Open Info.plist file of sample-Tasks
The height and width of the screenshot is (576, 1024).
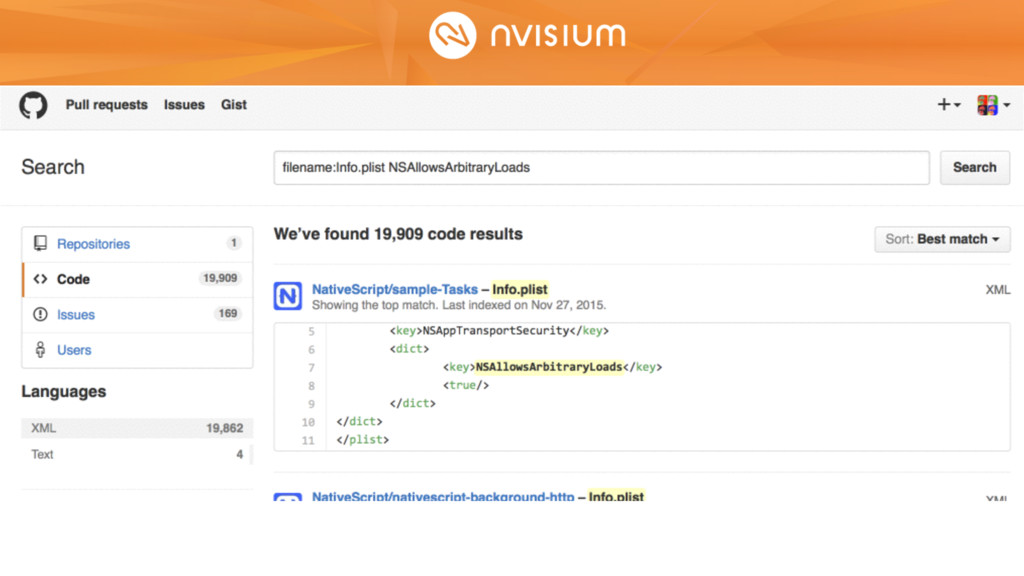[x=520, y=289]
